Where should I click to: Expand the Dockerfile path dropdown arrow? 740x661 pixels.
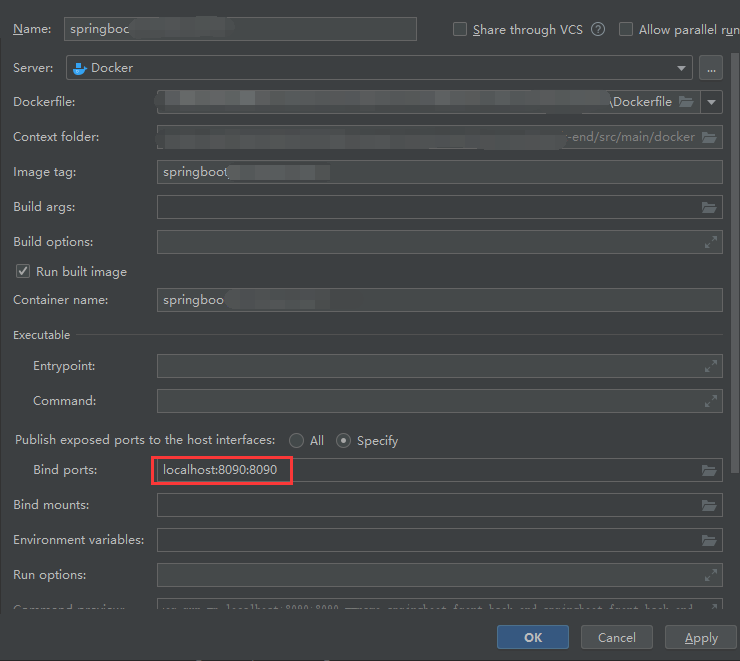click(x=711, y=102)
